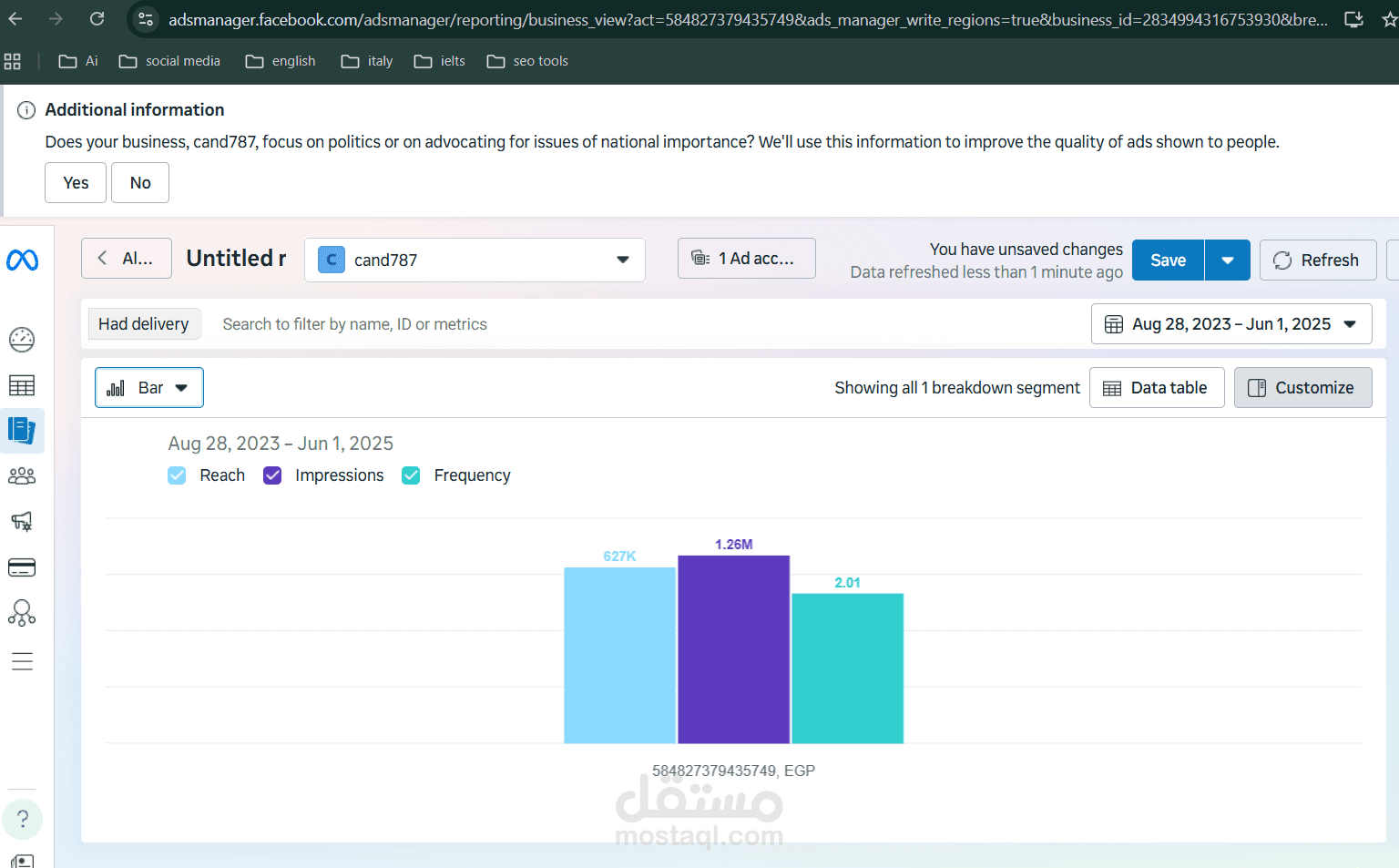Go back to All reports list
The width and height of the screenshot is (1399, 868).
click(x=127, y=259)
